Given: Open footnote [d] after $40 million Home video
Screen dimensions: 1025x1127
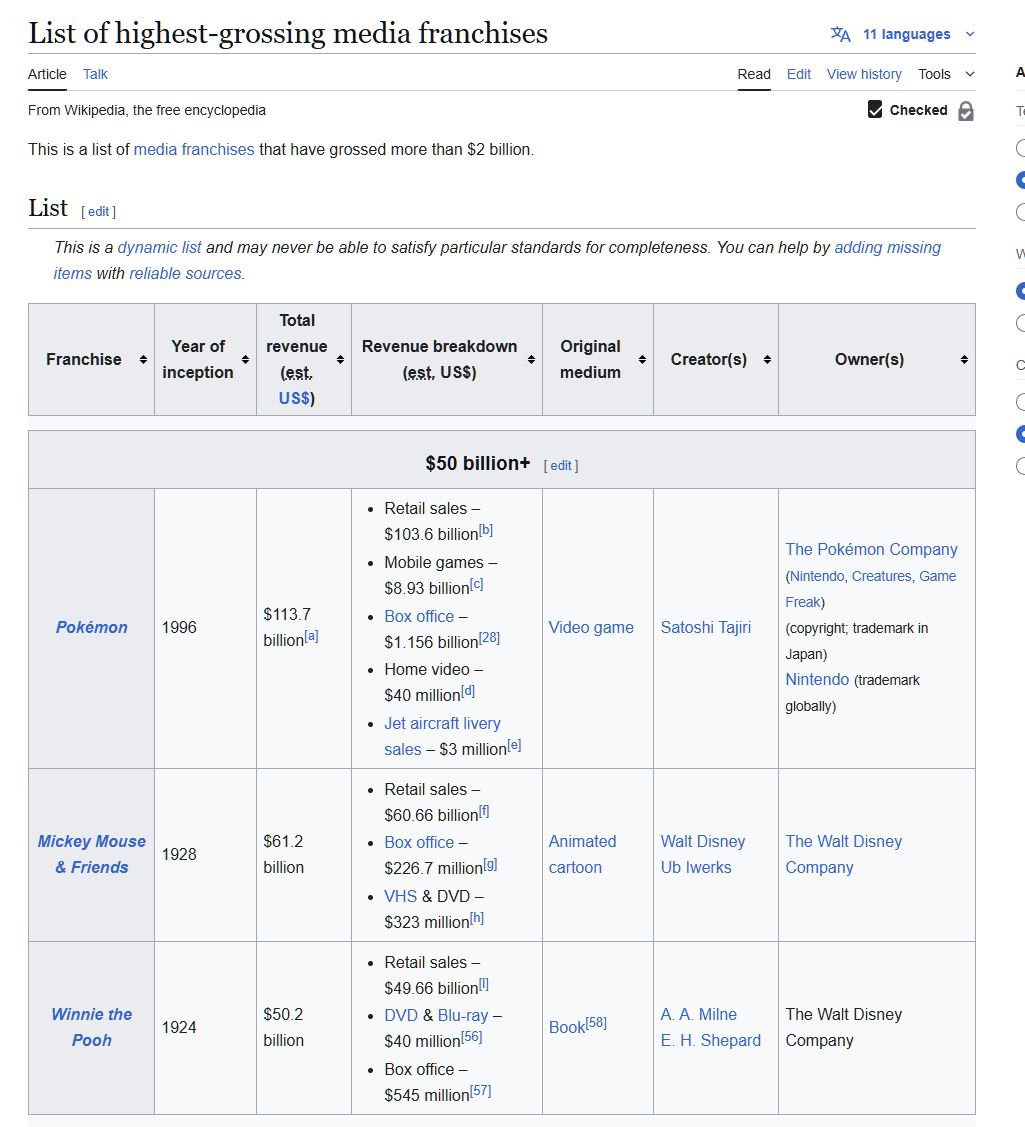Looking at the screenshot, I should 468,691.
